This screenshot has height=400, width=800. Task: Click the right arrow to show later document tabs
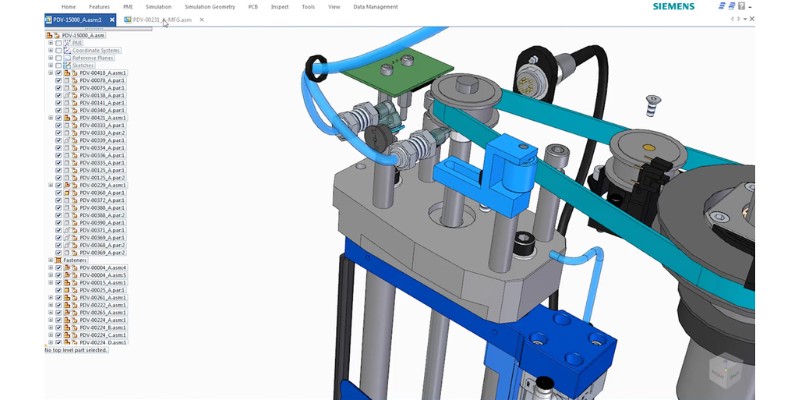click(x=739, y=19)
